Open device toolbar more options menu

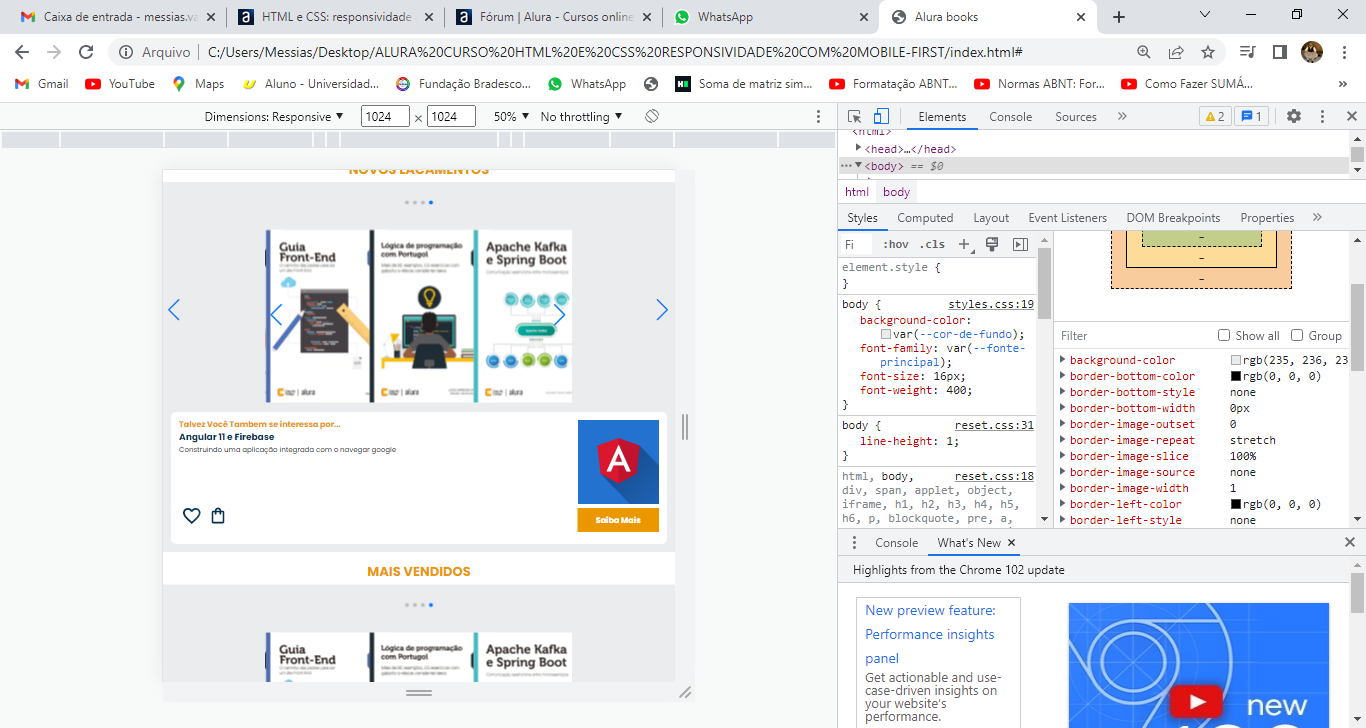819,116
